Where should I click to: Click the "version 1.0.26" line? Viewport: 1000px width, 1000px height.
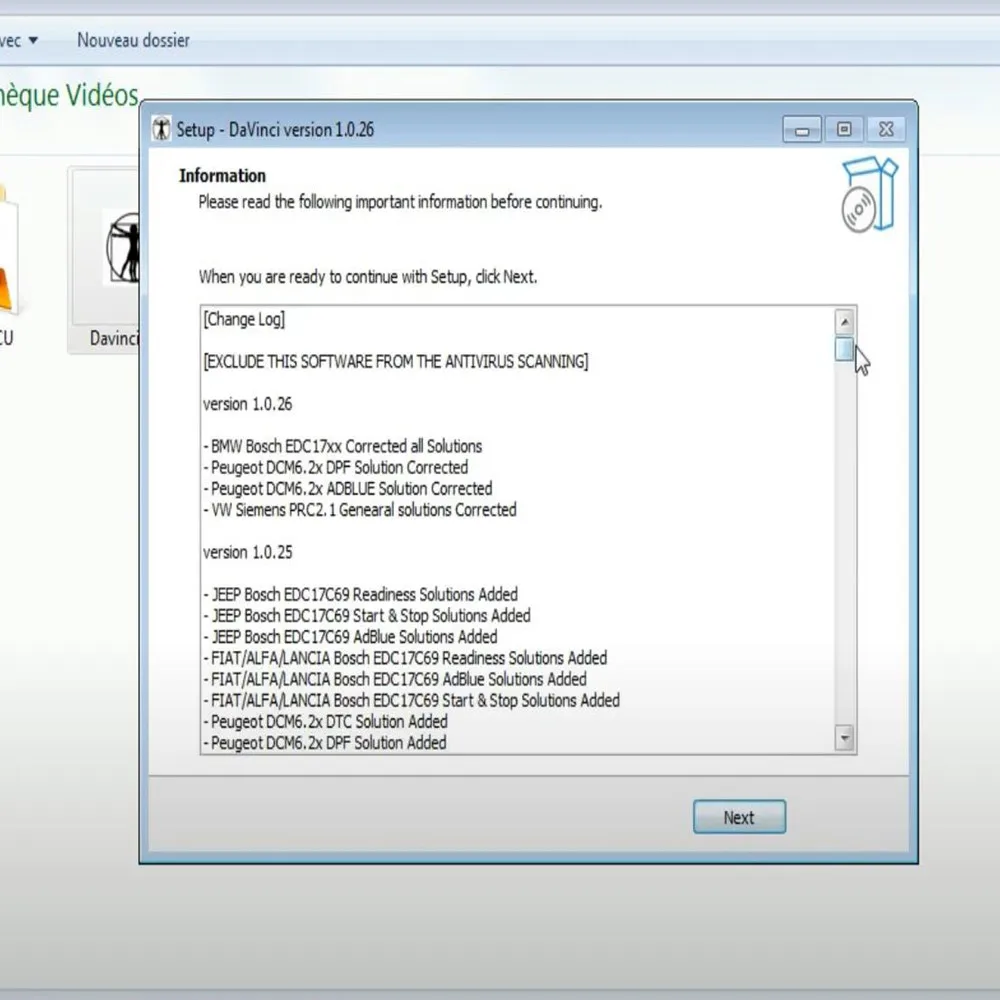(x=247, y=404)
